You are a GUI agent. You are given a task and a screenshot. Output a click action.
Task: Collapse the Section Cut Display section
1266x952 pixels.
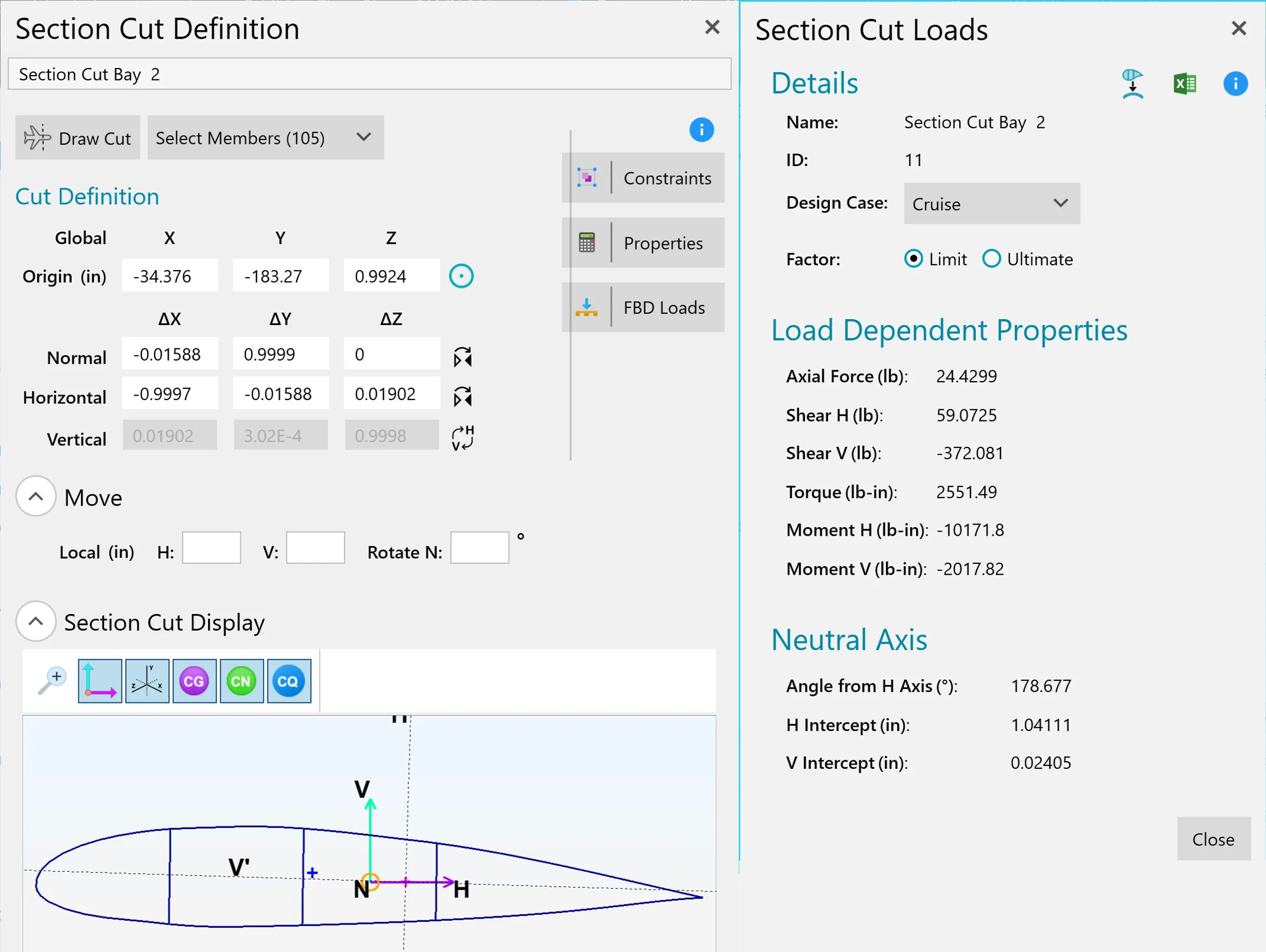tap(36, 621)
